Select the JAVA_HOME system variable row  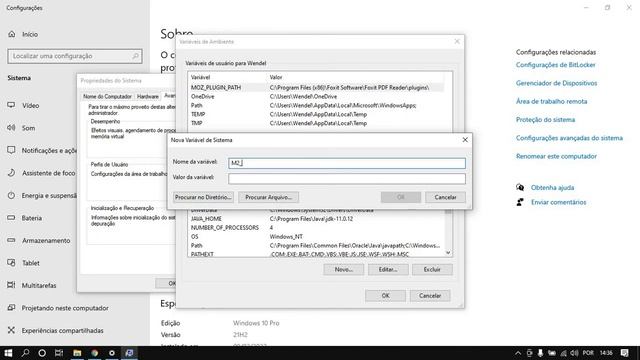click(316, 219)
